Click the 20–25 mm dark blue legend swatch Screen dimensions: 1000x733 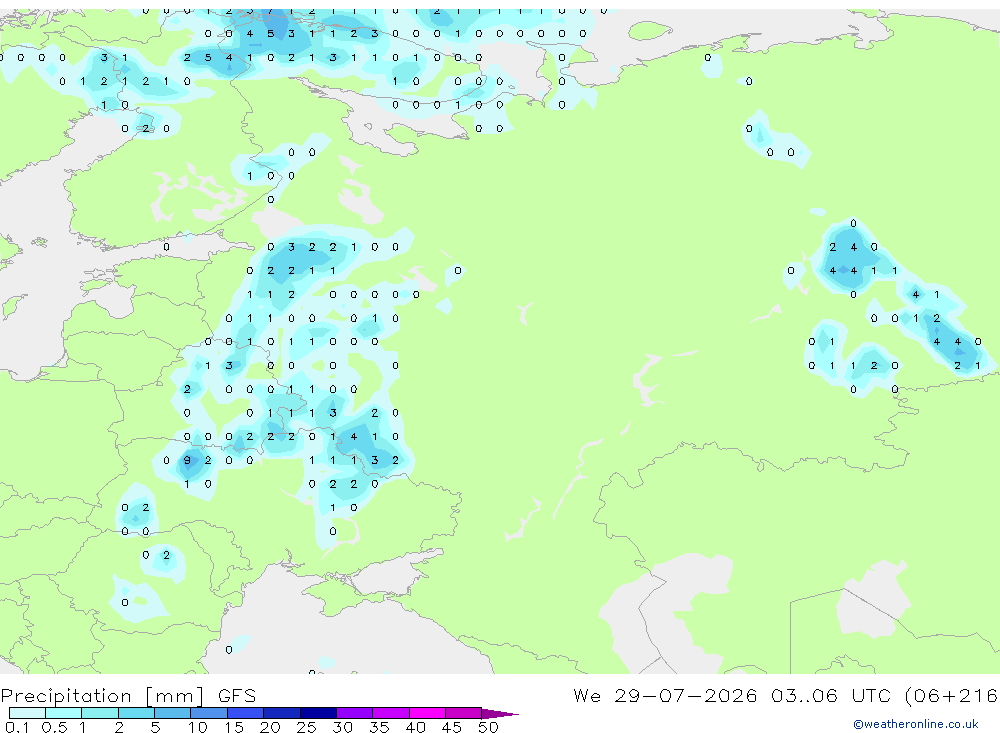coord(282,713)
